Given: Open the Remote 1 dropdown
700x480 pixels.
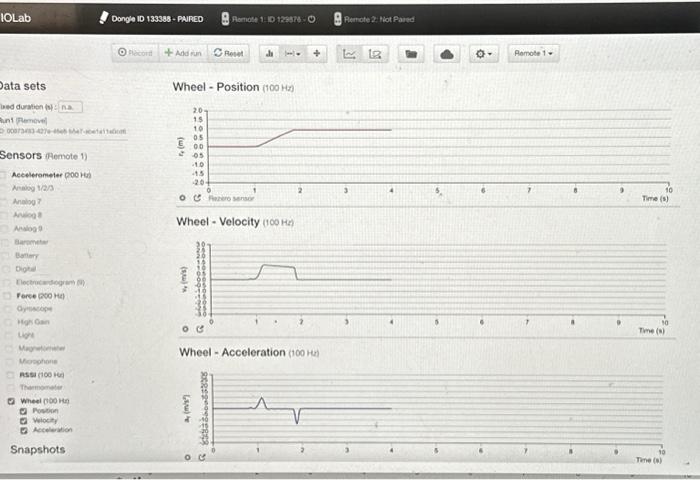Looking at the screenshot, I should click(x=533, y=53).
